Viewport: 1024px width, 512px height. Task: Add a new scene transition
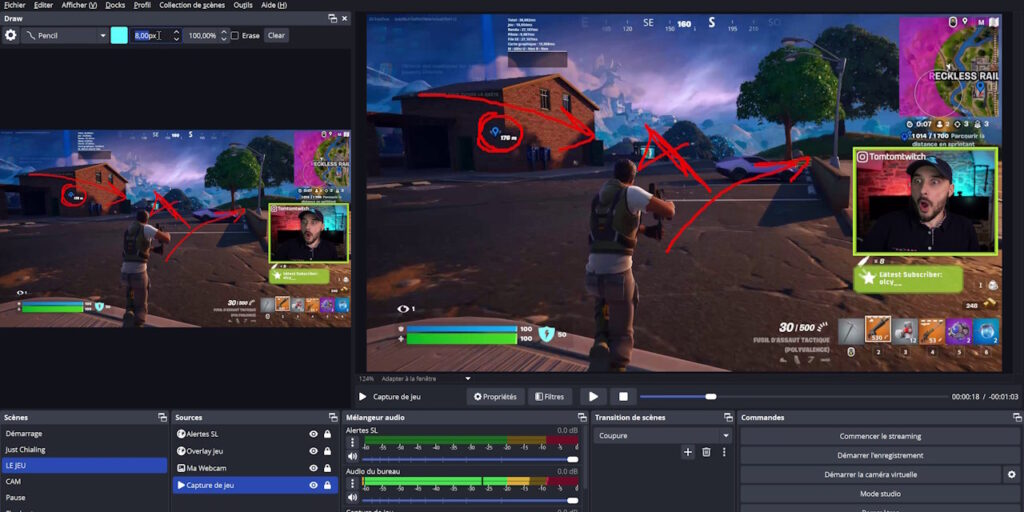(x=688, y=452)
